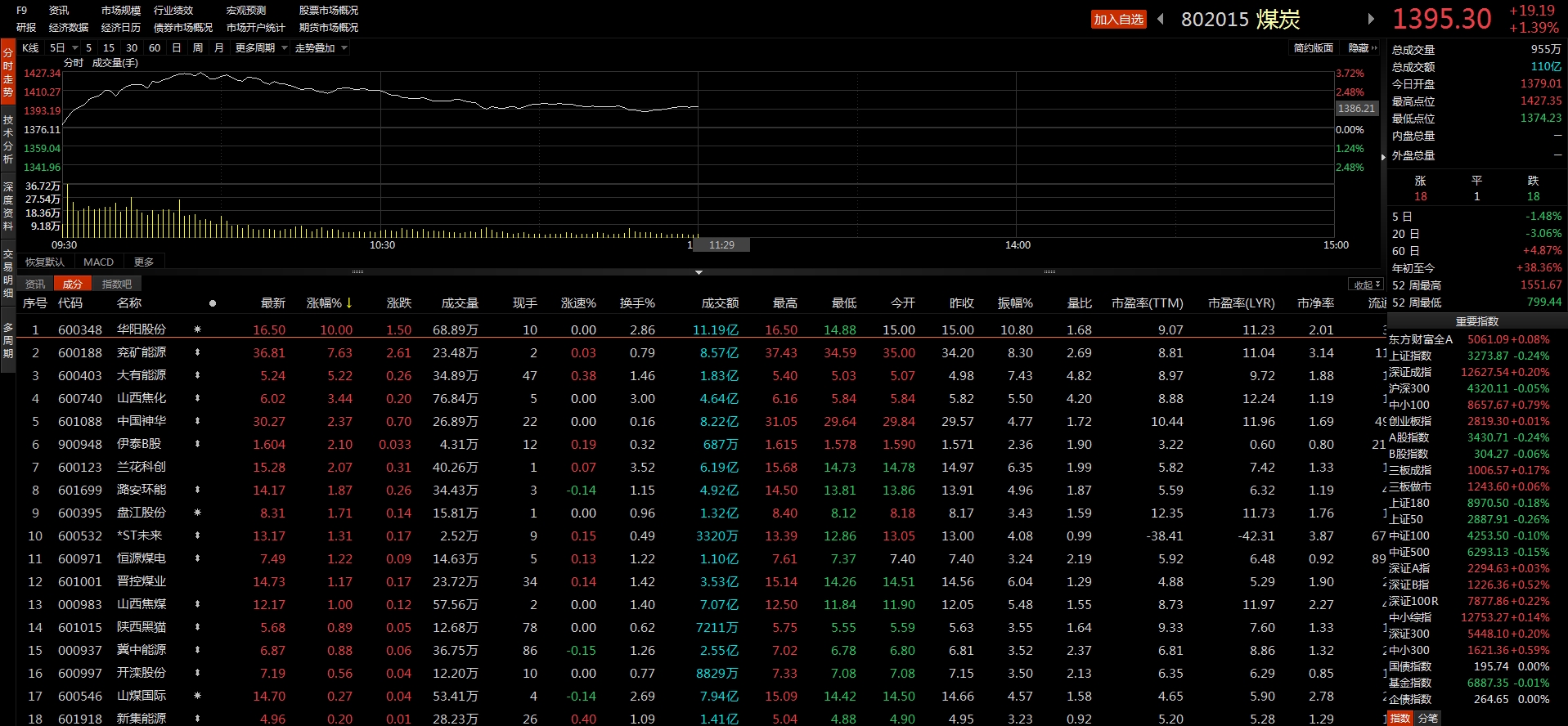Select the 30-minute period
This screenshot has width=1568, height=726.
[132, 47]
